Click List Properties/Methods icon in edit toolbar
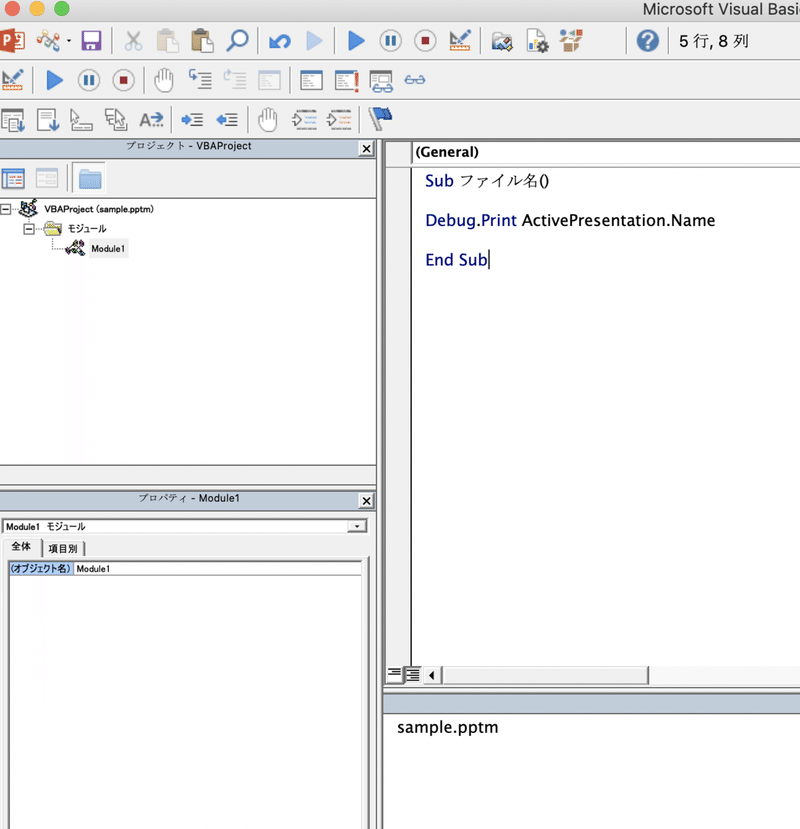 click(x=13, y=120)
